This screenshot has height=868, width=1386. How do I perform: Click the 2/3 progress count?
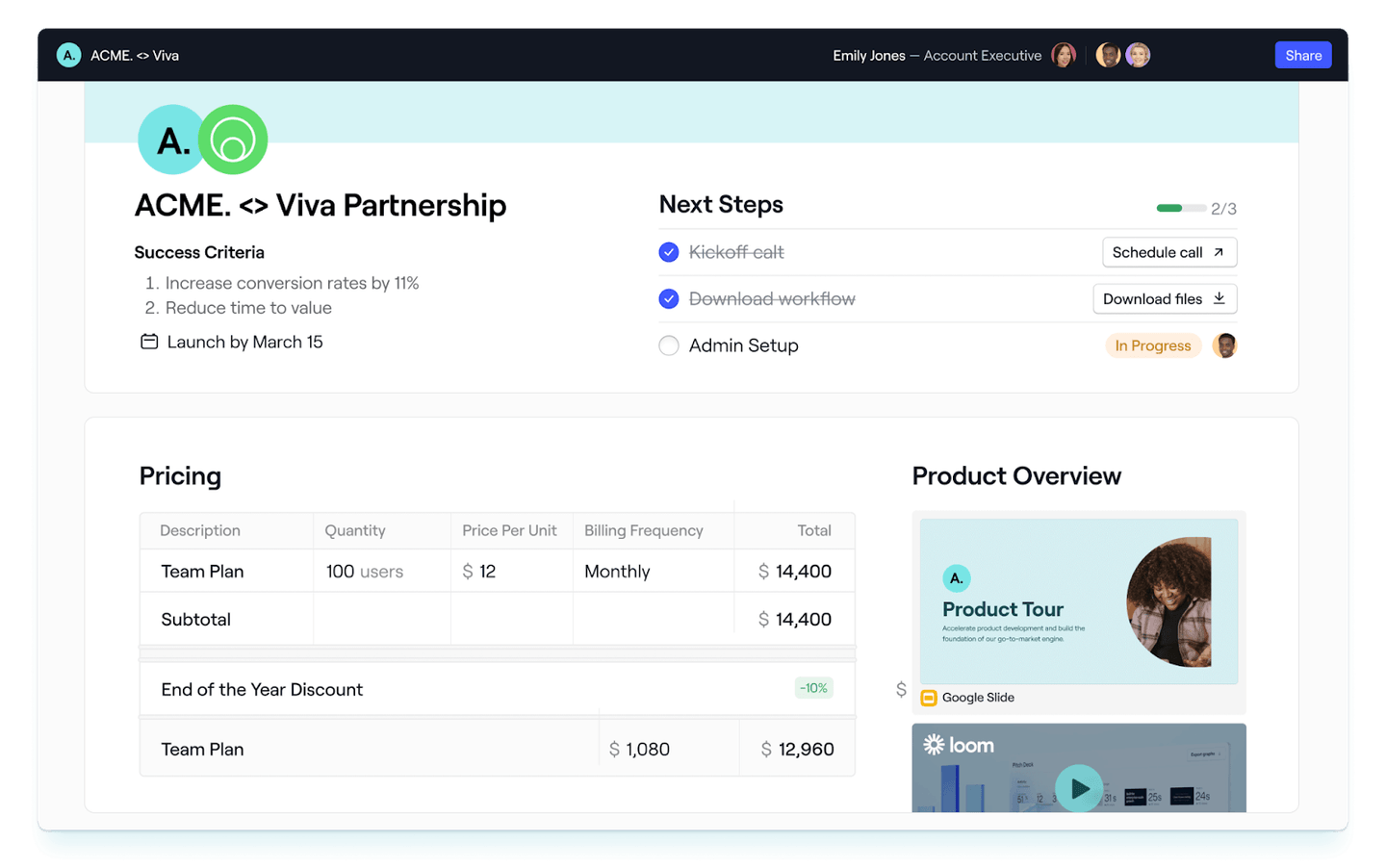click(x=1223, y=209)
